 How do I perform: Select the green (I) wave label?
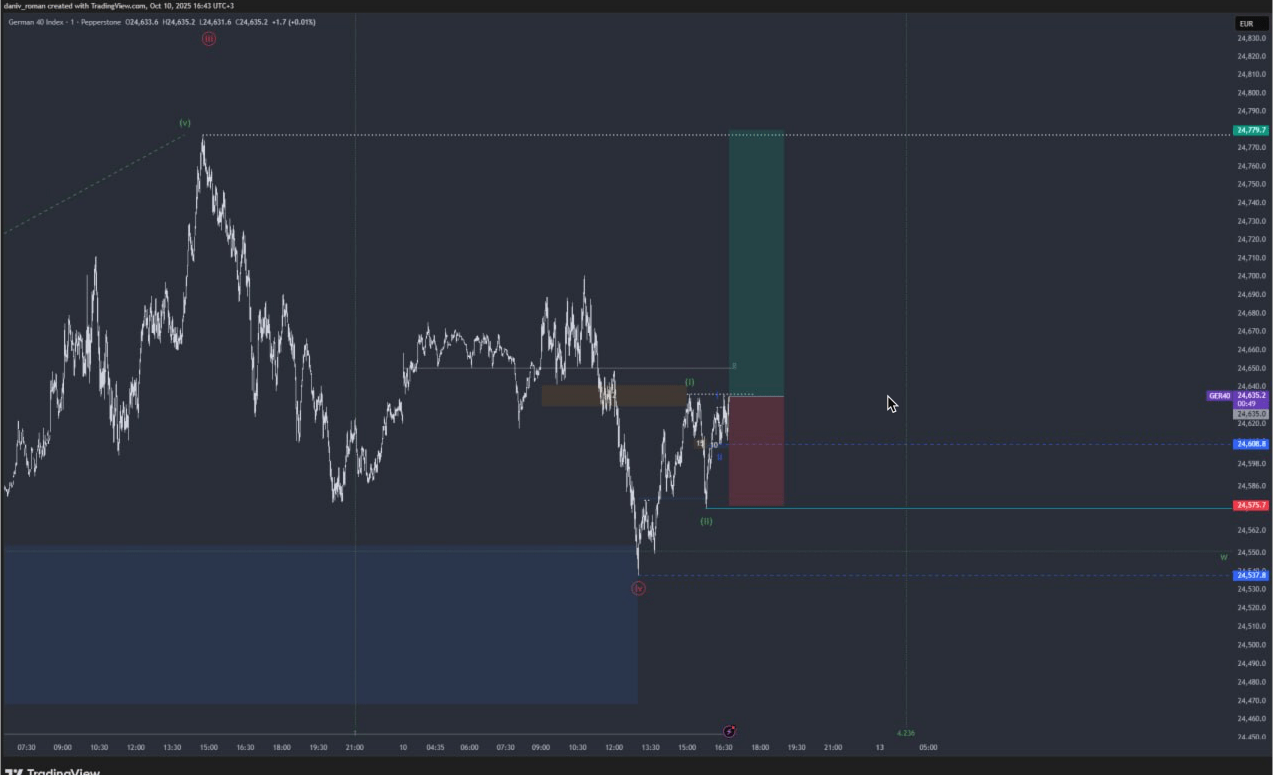click(689, 382)
